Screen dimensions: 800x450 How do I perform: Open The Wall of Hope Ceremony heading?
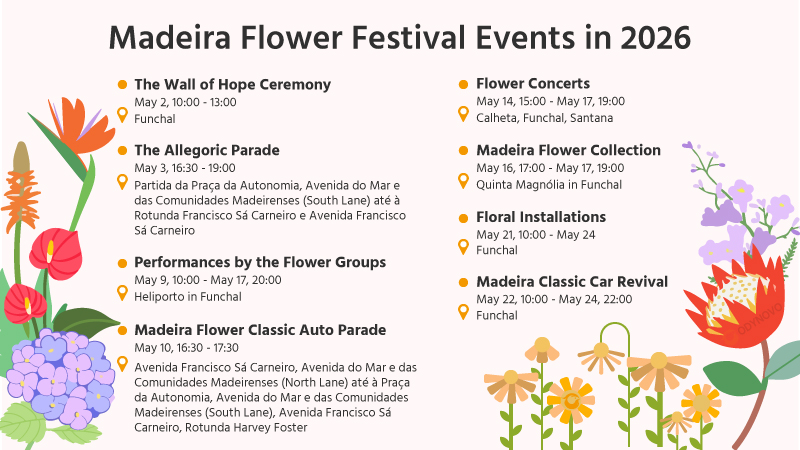tap(233, 84)
